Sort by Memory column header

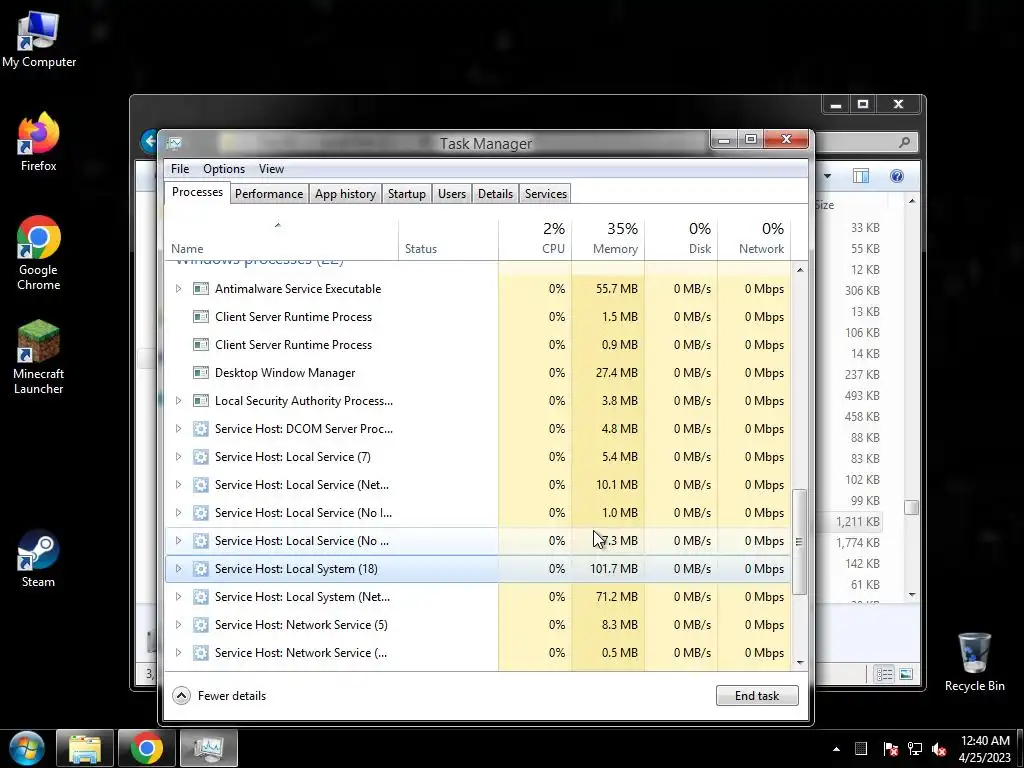(x=608, y=238)
